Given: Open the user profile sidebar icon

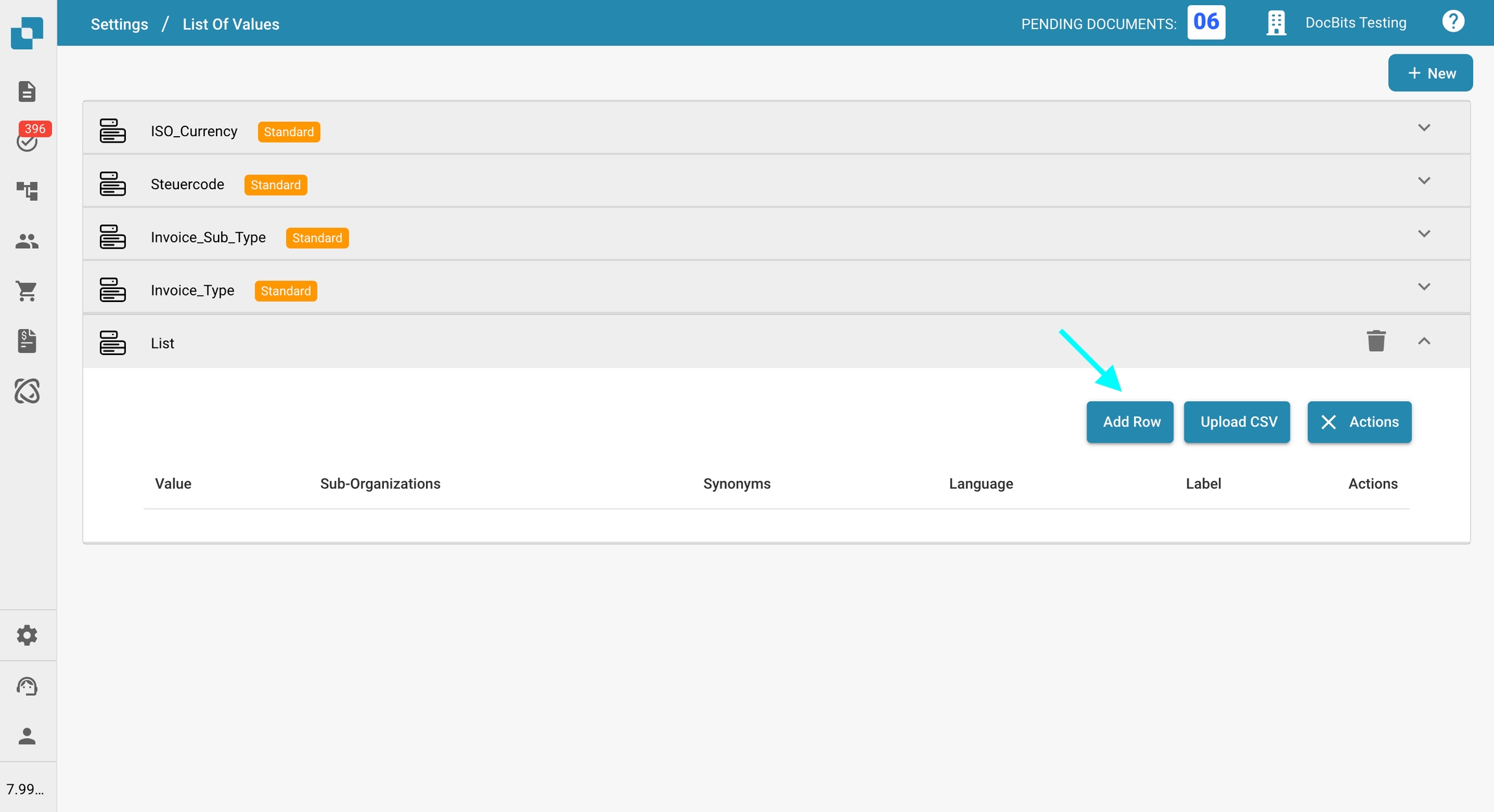Looking at the screenshot, I should [27, 736].
